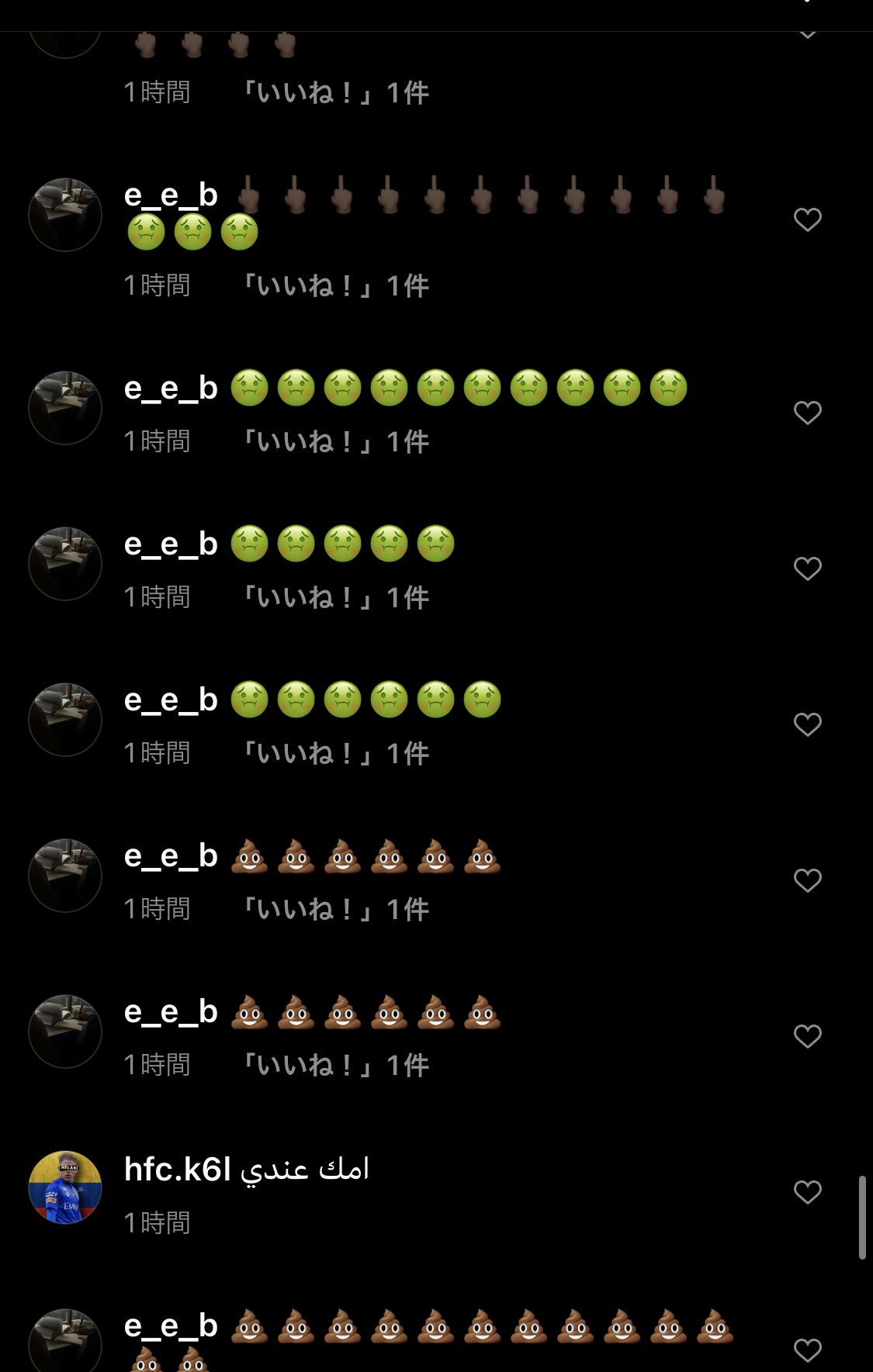Image resolution: width=873 pixels, height=1372 pixels.
Task: Open e_e_b avatar beside ten nauseated faces
Action: coord(65,408)
